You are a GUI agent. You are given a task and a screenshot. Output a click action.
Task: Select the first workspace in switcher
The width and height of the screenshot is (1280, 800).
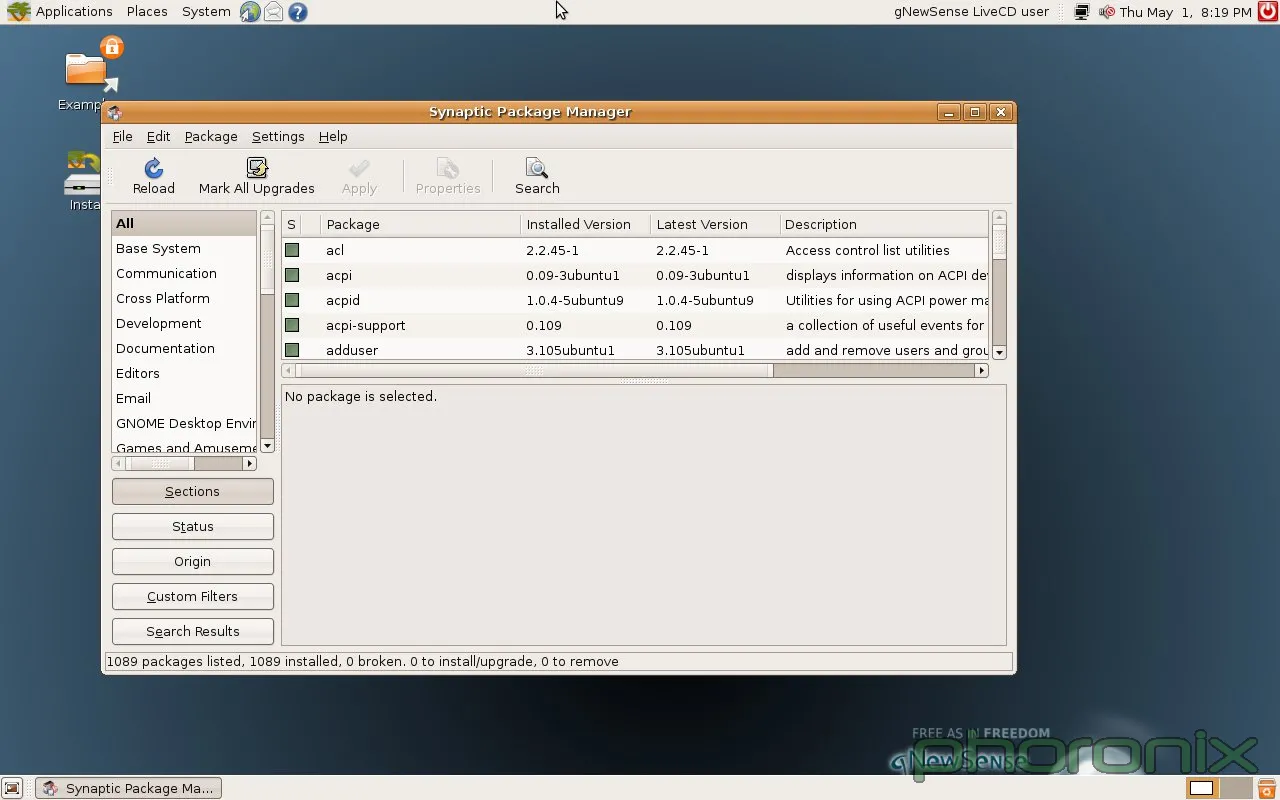(1202, 788)
